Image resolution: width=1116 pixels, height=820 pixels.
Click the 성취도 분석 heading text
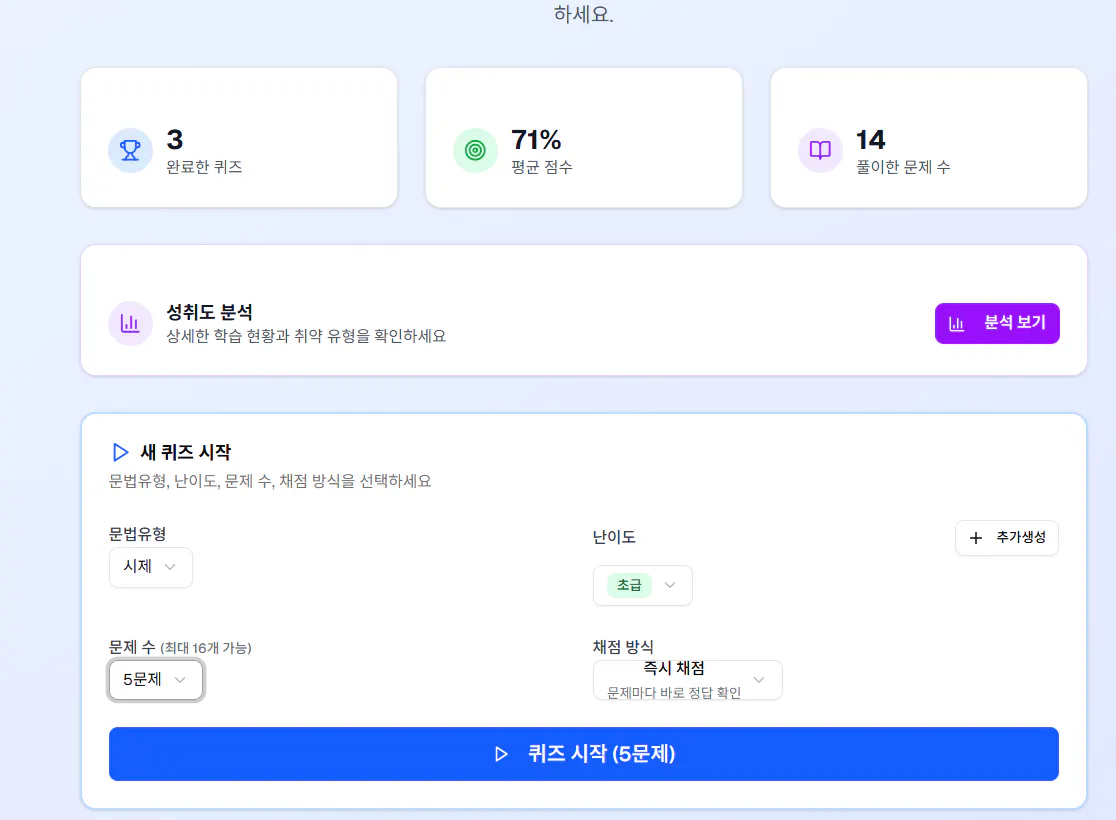point(209,313)
